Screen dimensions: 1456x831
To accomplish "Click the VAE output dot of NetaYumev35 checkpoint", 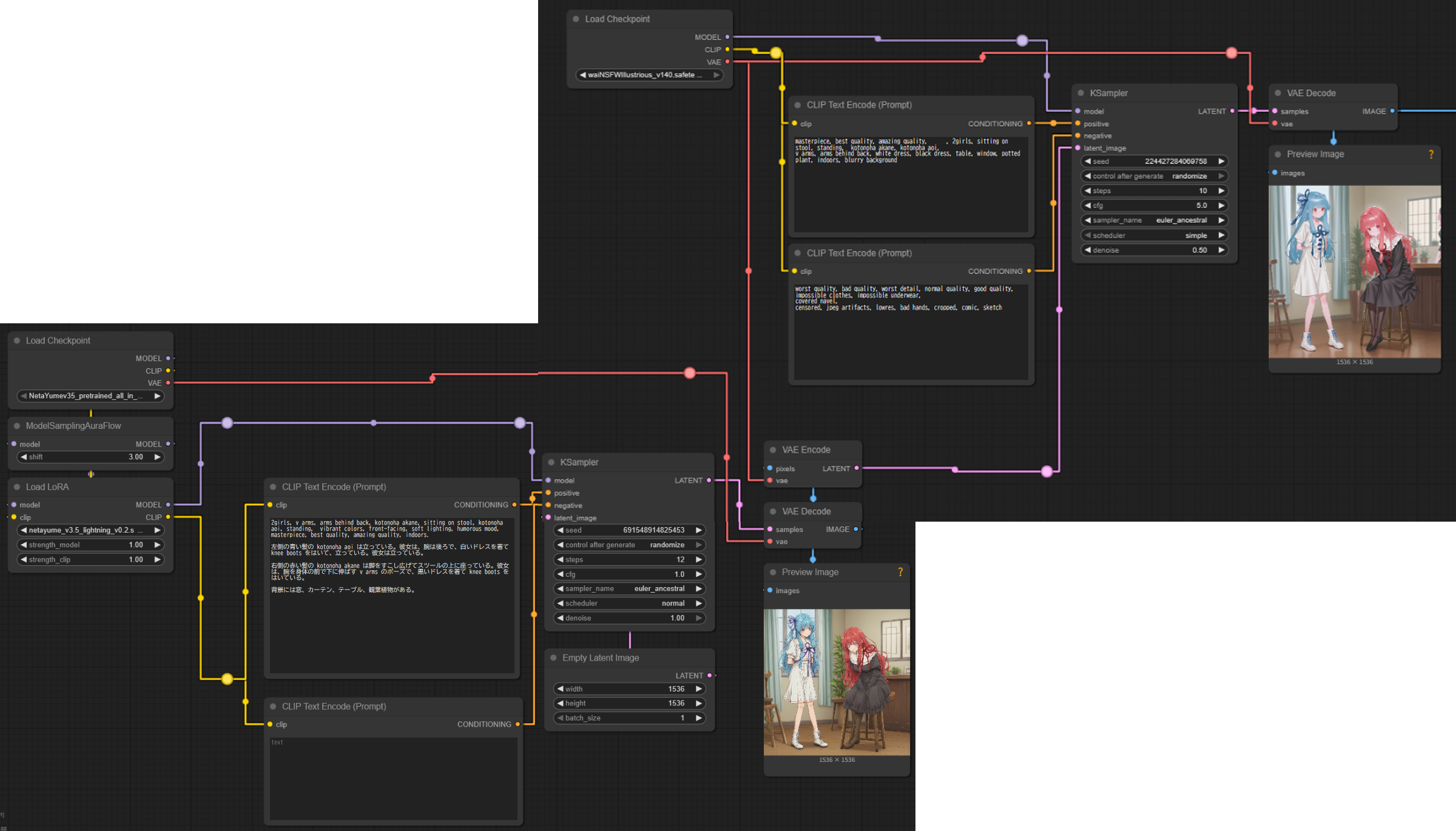I will pyautogui.click(x=168, y=383).
